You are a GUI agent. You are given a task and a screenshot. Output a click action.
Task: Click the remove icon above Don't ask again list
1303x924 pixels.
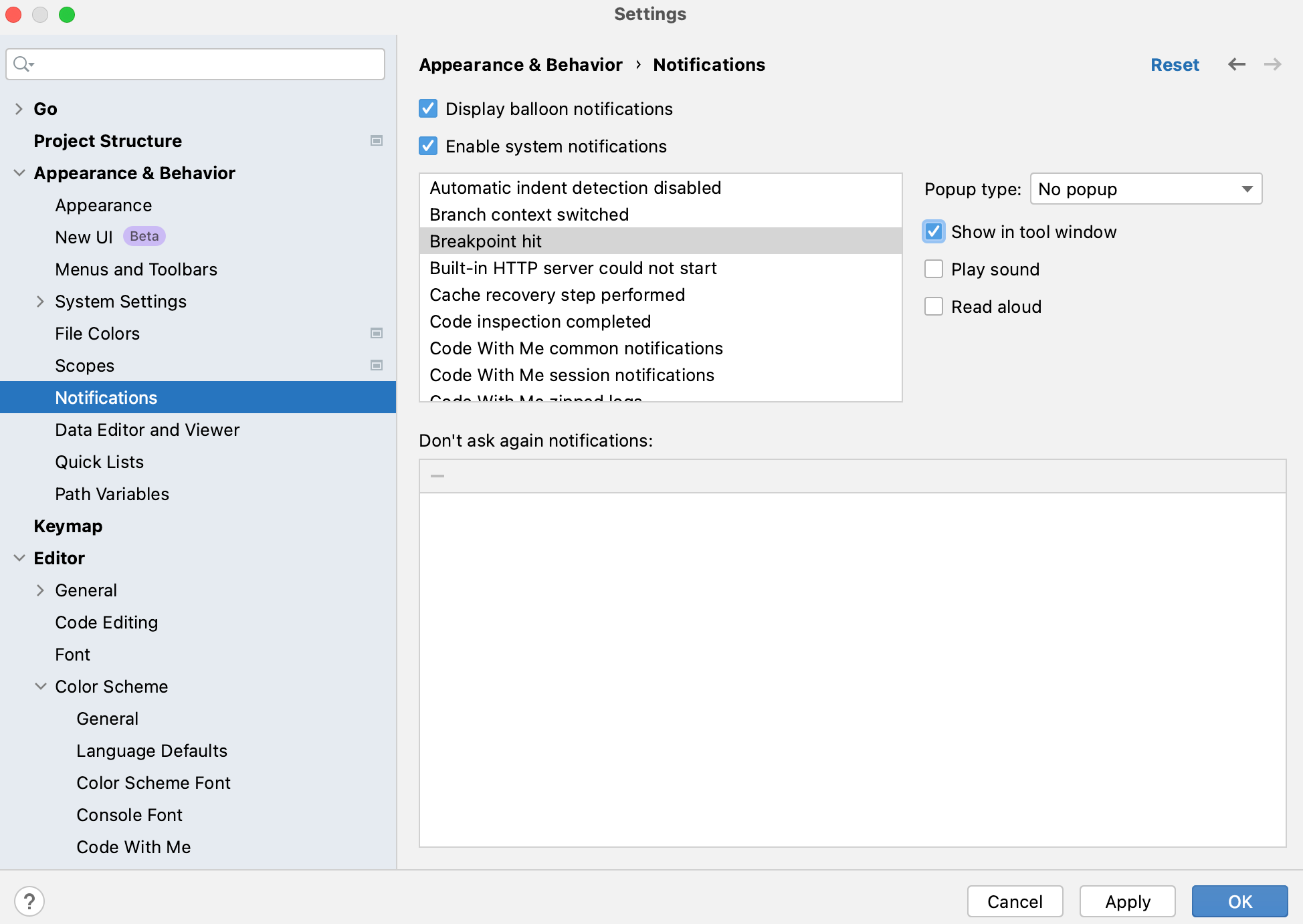point(437,475)
